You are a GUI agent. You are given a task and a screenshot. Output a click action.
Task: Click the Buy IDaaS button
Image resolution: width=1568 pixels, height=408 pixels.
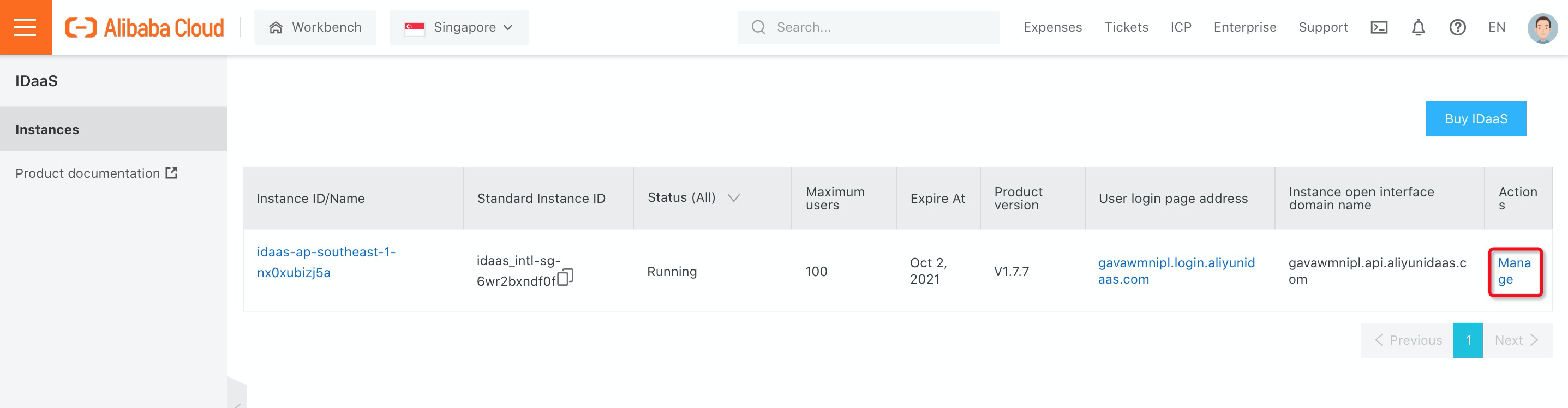coord(1475,119)
